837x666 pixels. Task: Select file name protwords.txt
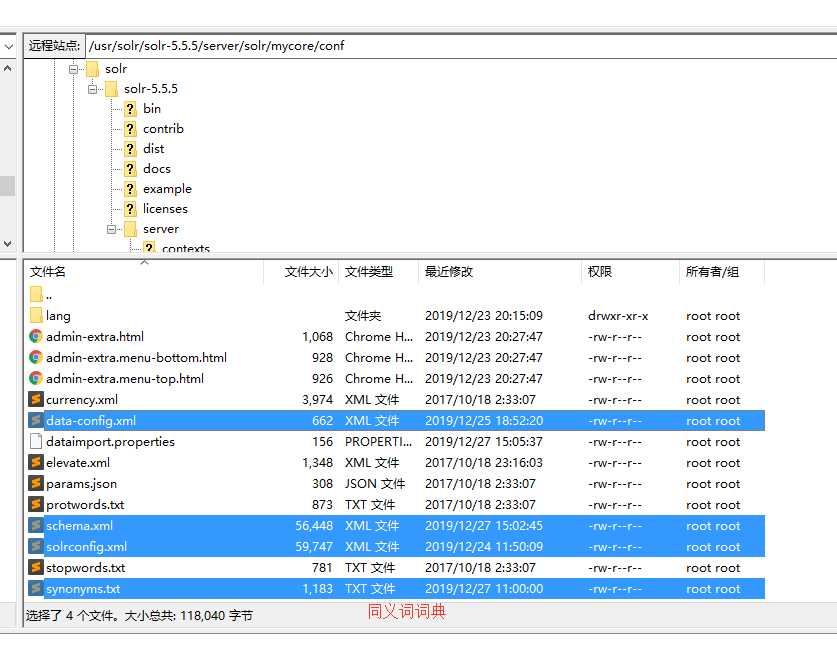85,505
